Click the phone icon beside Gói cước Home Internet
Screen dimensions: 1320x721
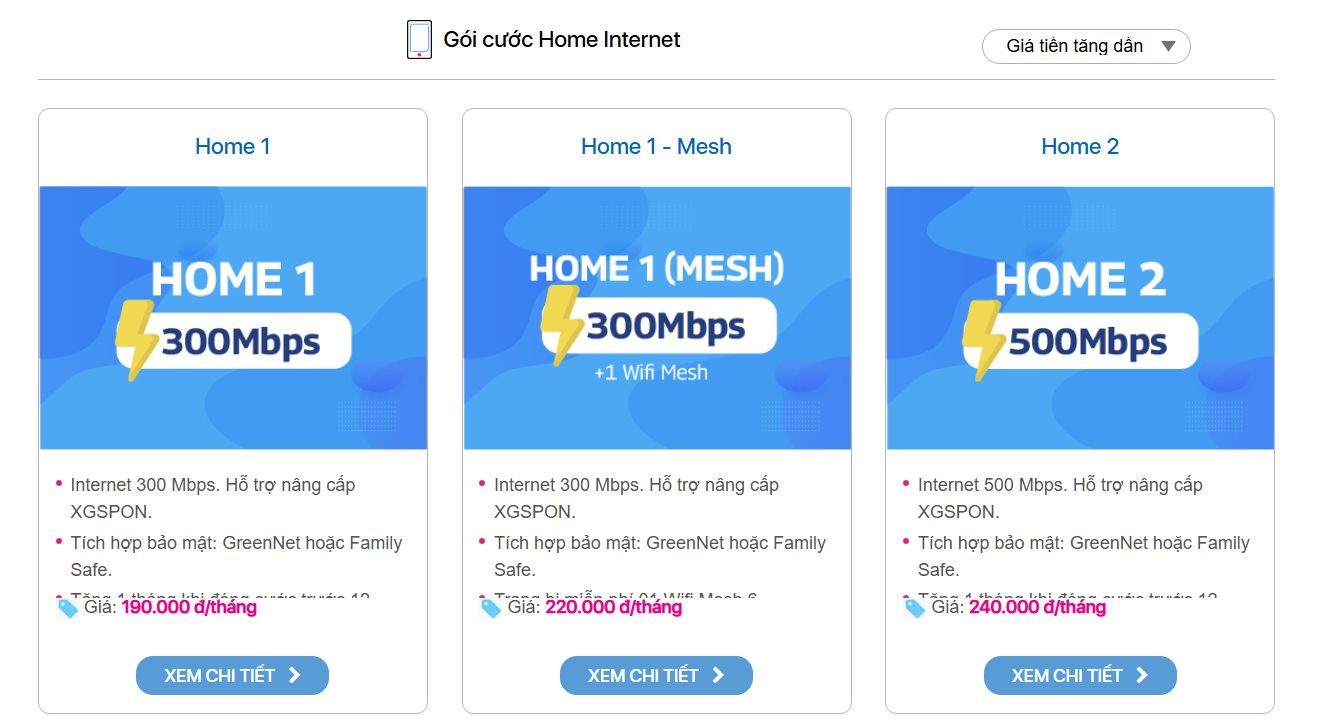pyautogui.click(x=419, y=40)
